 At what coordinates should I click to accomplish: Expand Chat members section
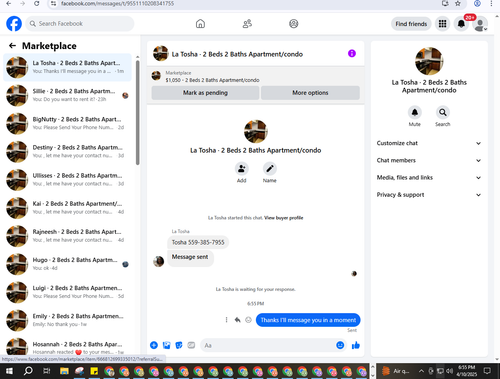tap(429, 160)
